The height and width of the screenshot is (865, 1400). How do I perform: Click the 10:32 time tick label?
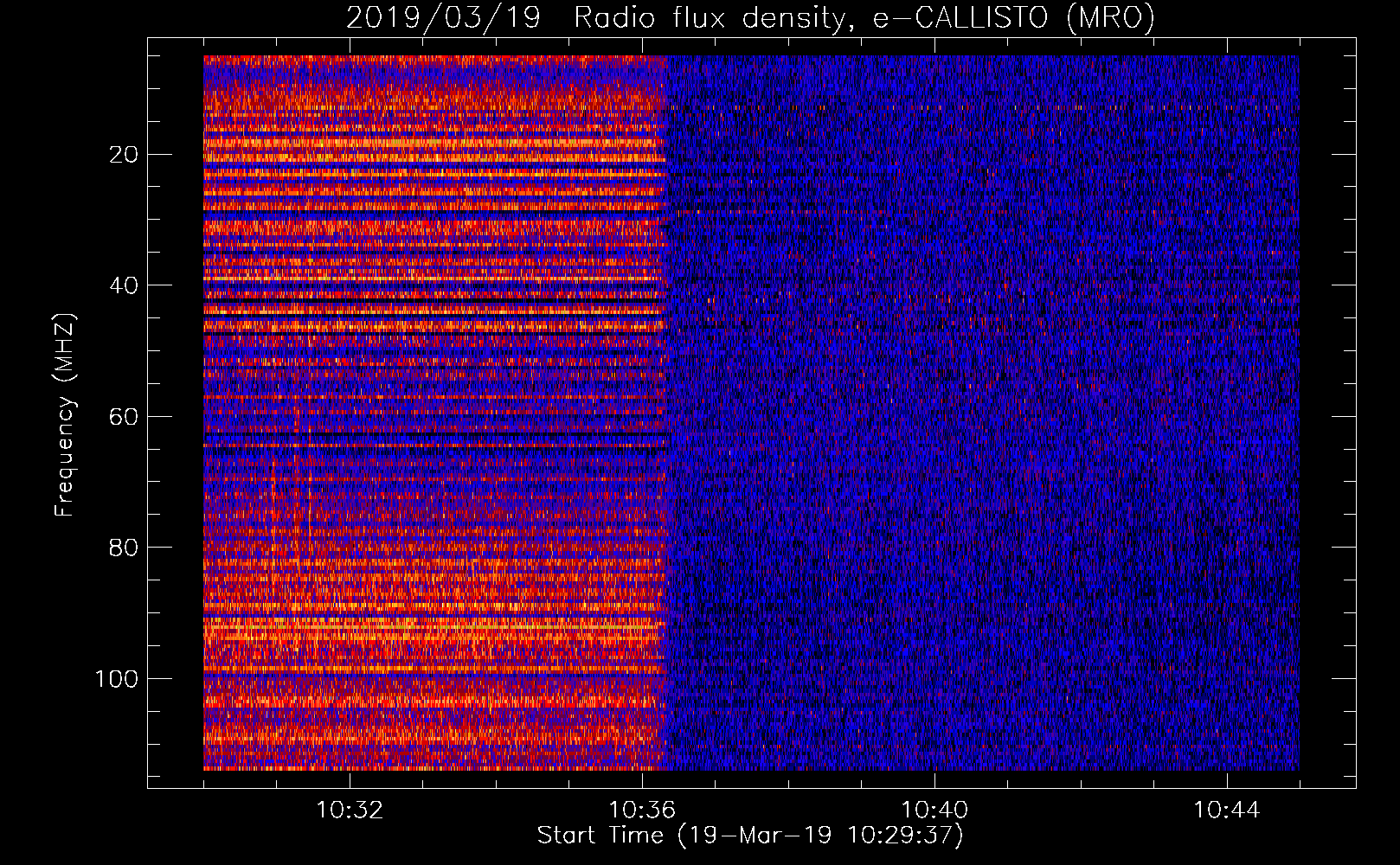coord(350,811)
